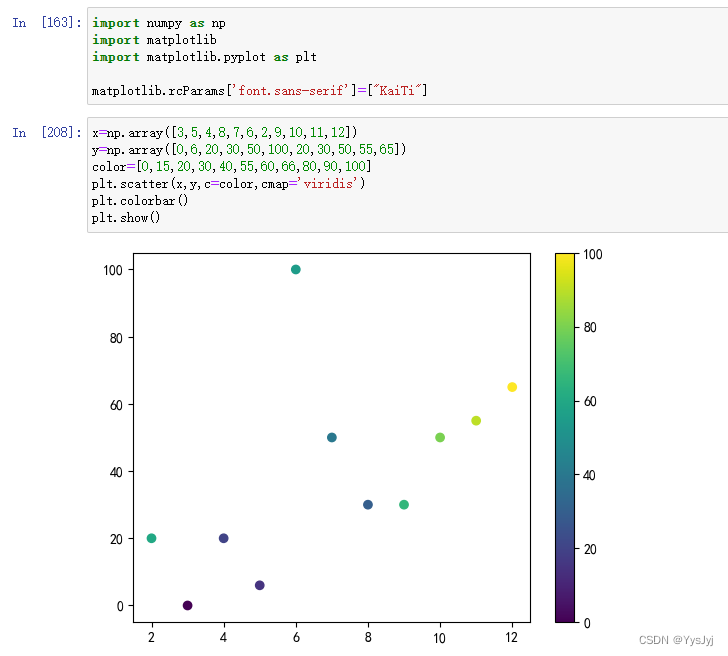Click the y-axis tick label 60

pos(116,405)
